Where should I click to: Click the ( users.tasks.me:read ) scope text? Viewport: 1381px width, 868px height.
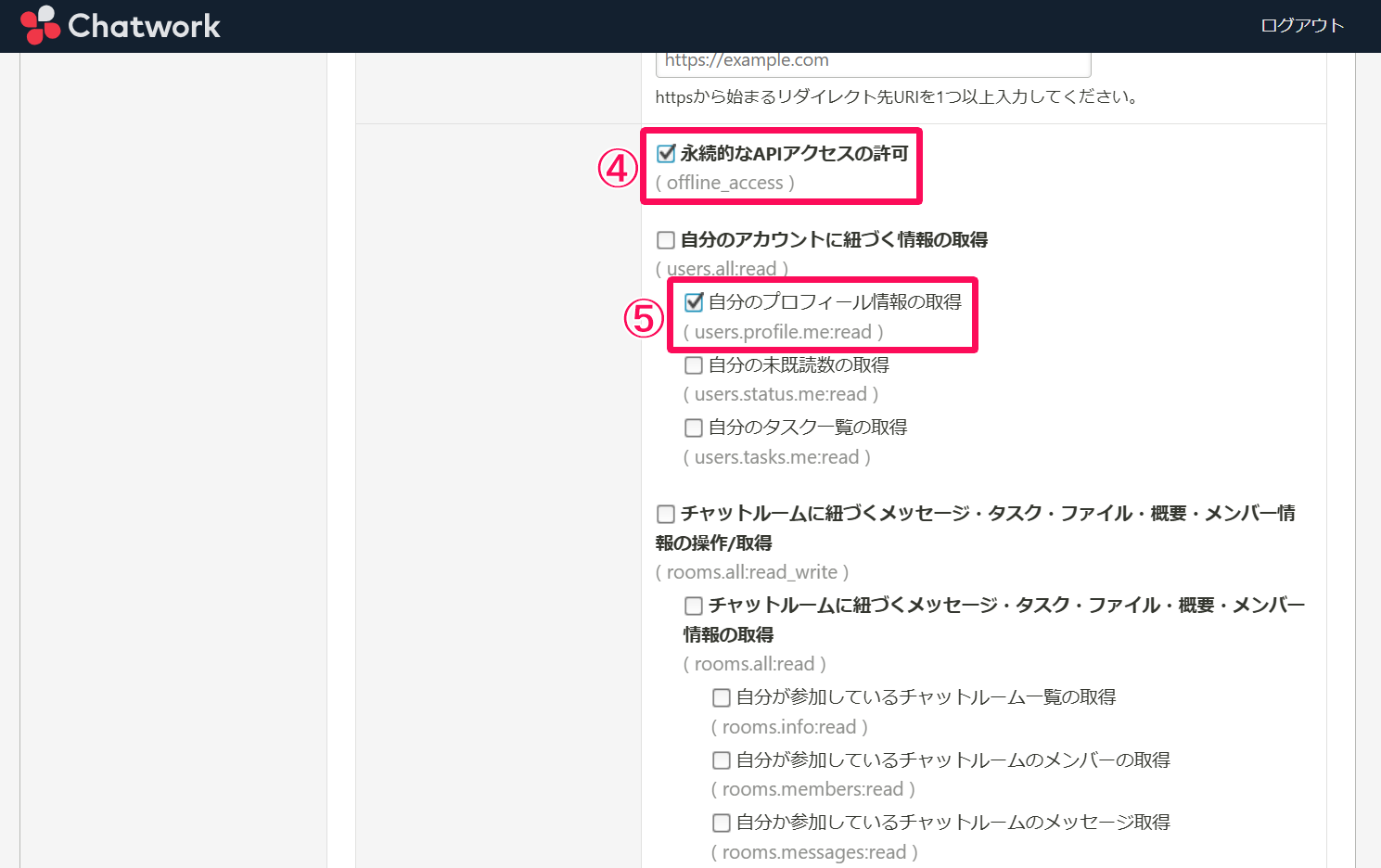click(x=777, y=457)
